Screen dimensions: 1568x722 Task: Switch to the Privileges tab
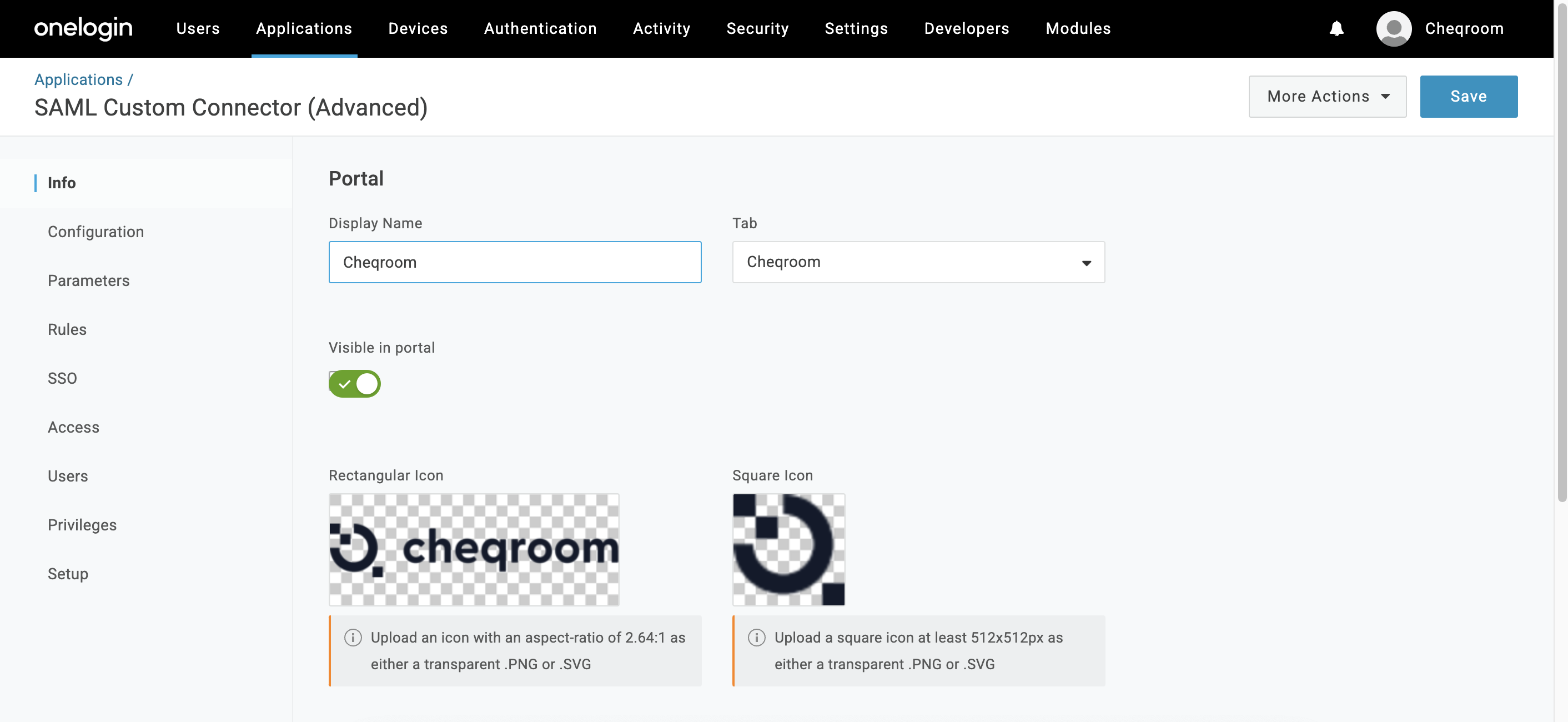[82, 525]
